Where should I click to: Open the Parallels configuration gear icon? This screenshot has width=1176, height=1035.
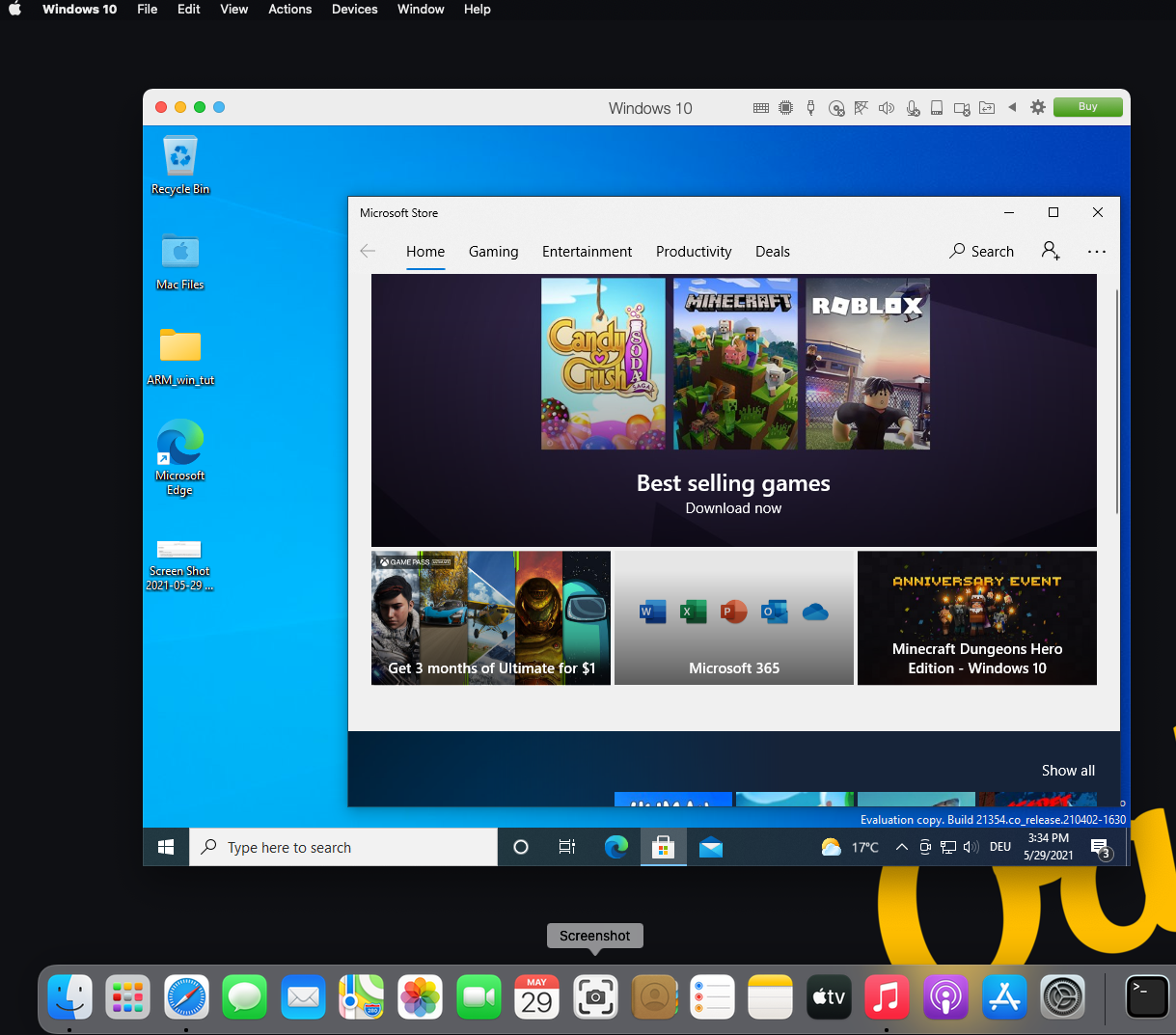coord(1038,107)
